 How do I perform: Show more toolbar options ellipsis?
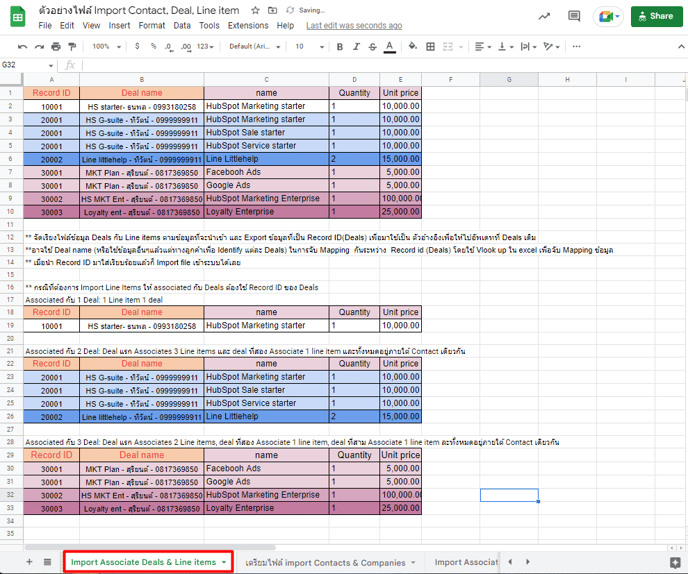(577, 47)
